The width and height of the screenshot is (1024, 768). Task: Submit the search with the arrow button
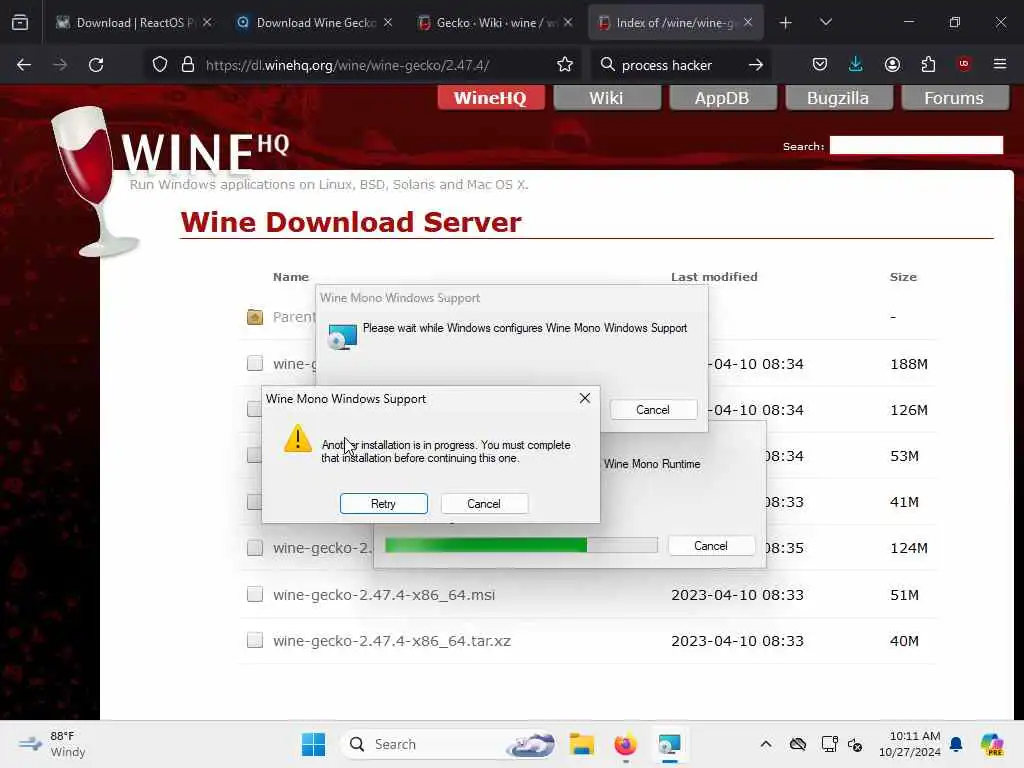point(756,65)
